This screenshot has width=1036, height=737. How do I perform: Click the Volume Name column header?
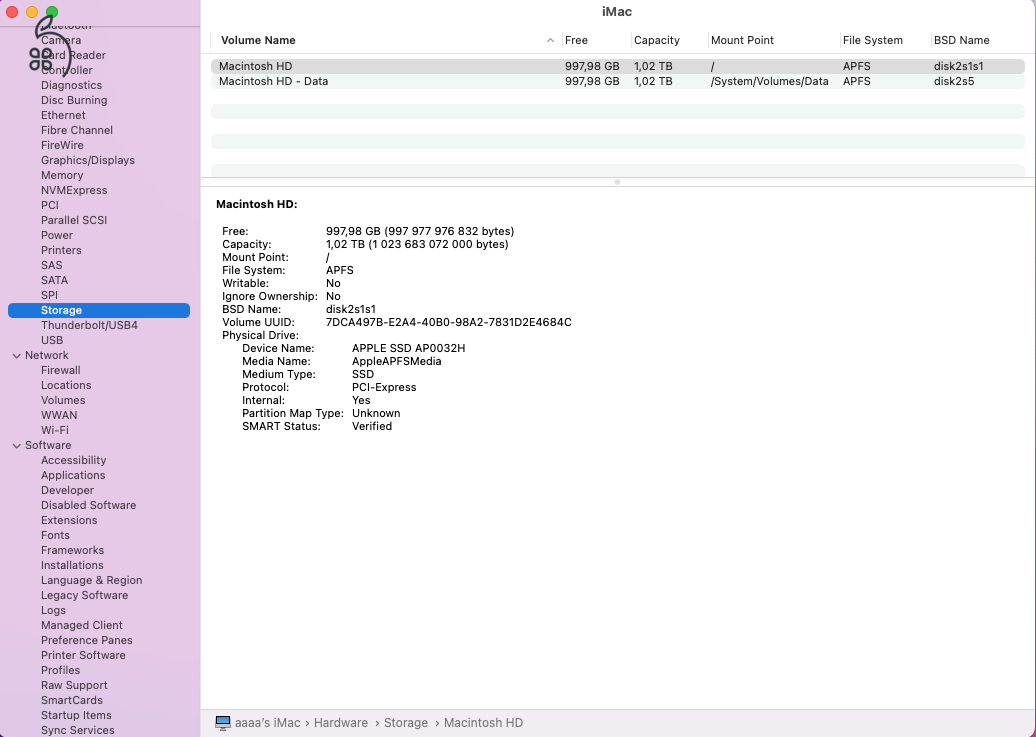click(x=258, y=40)
